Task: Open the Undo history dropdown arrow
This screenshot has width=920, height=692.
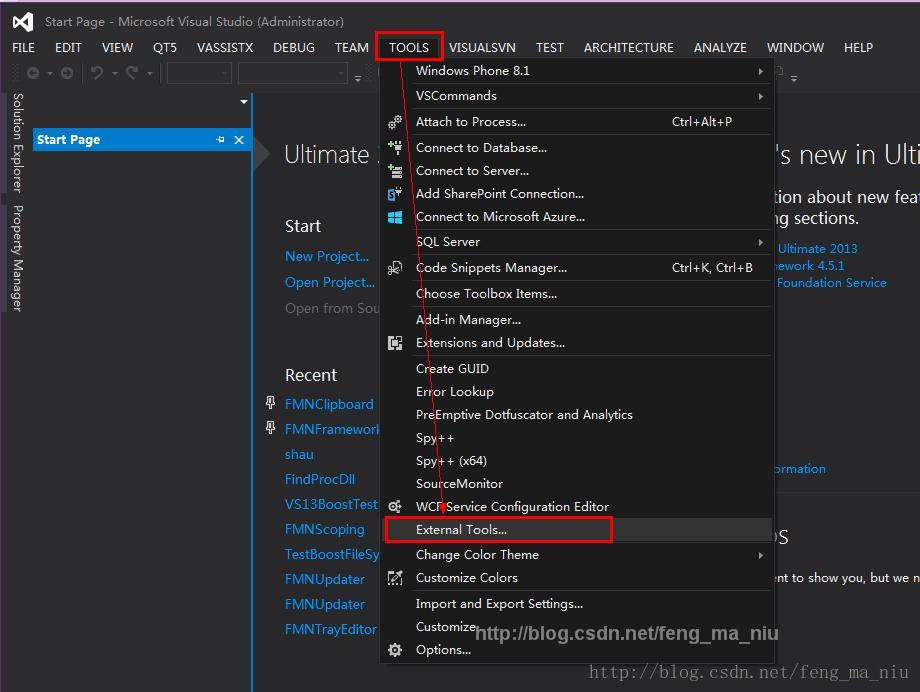Action: coord(115,73)
